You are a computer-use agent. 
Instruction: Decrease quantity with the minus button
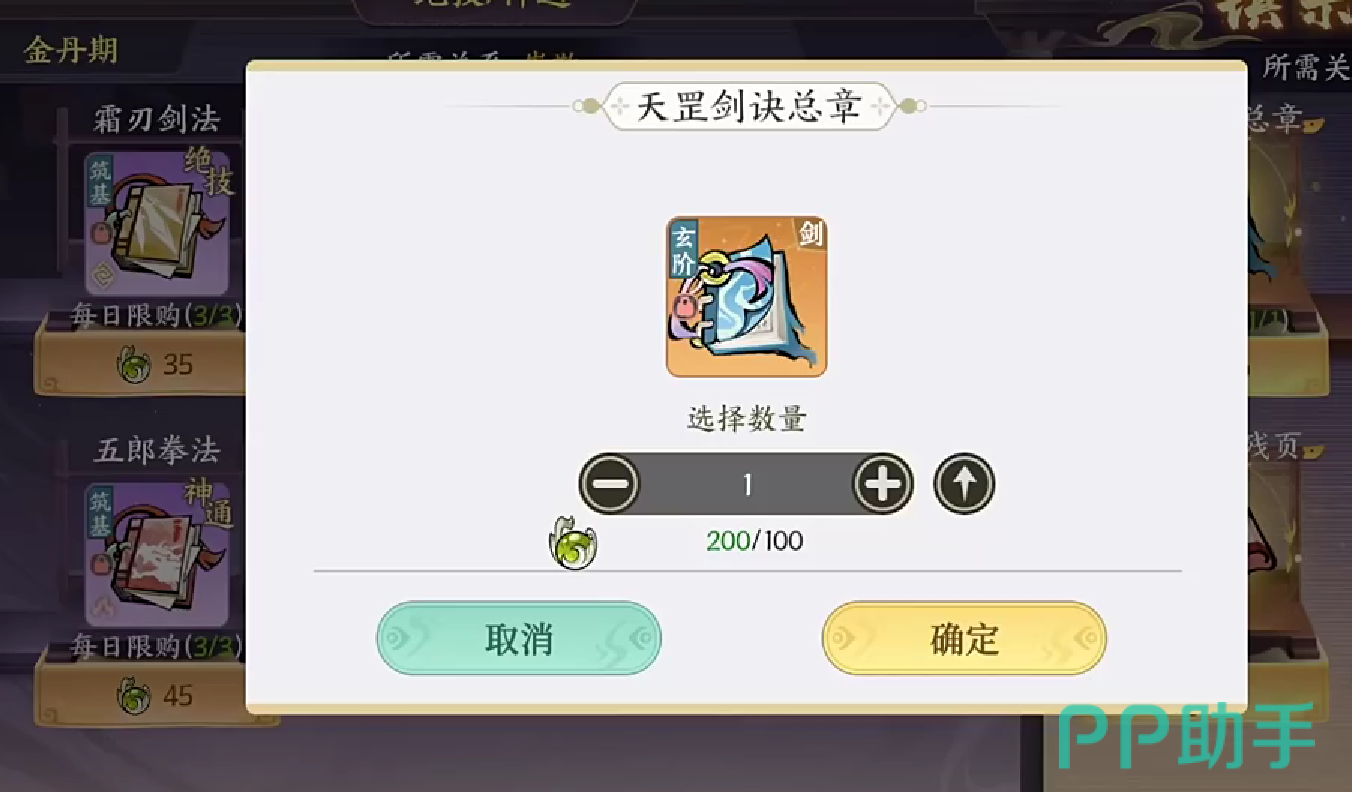tap(609, 484)
